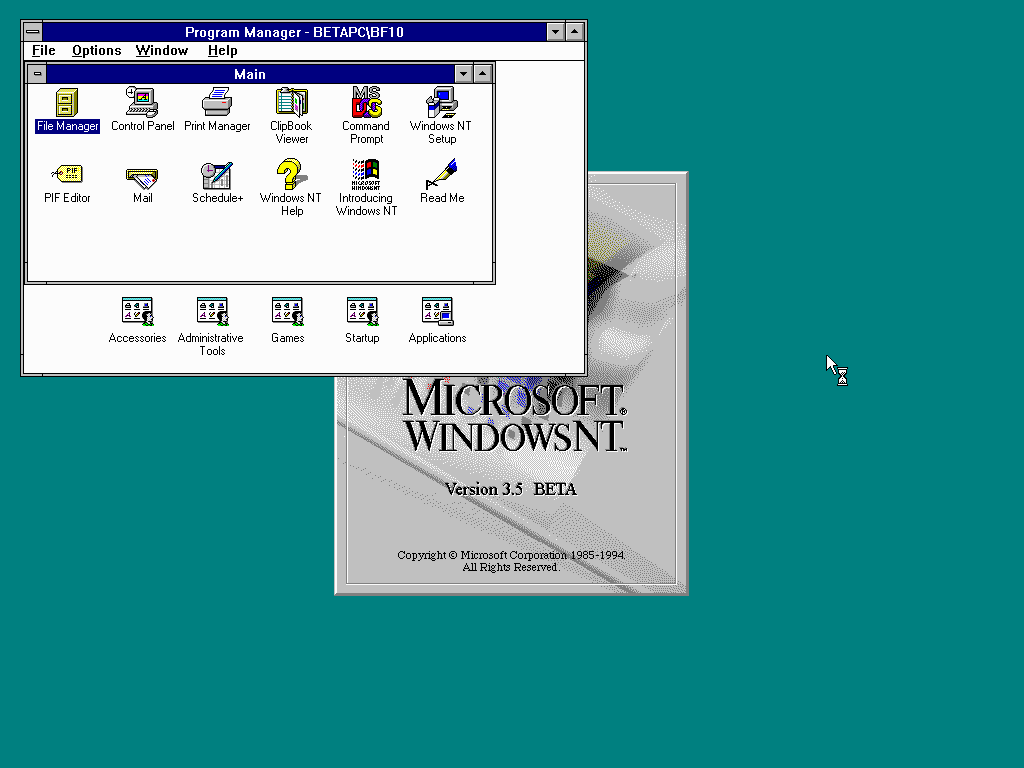
Task: Select the Command Prompt icon
Action: (366, 103)
